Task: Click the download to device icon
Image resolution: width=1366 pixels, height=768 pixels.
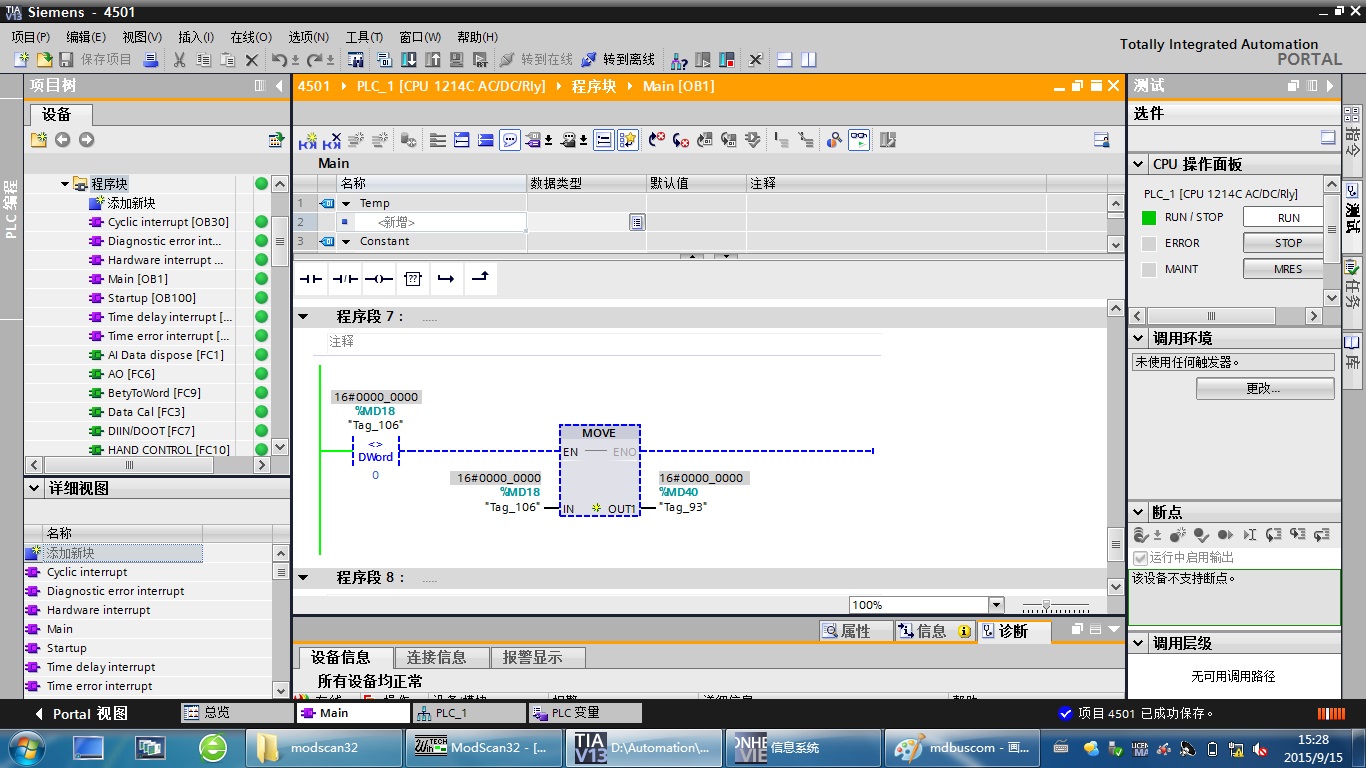Action: [409, 60]
